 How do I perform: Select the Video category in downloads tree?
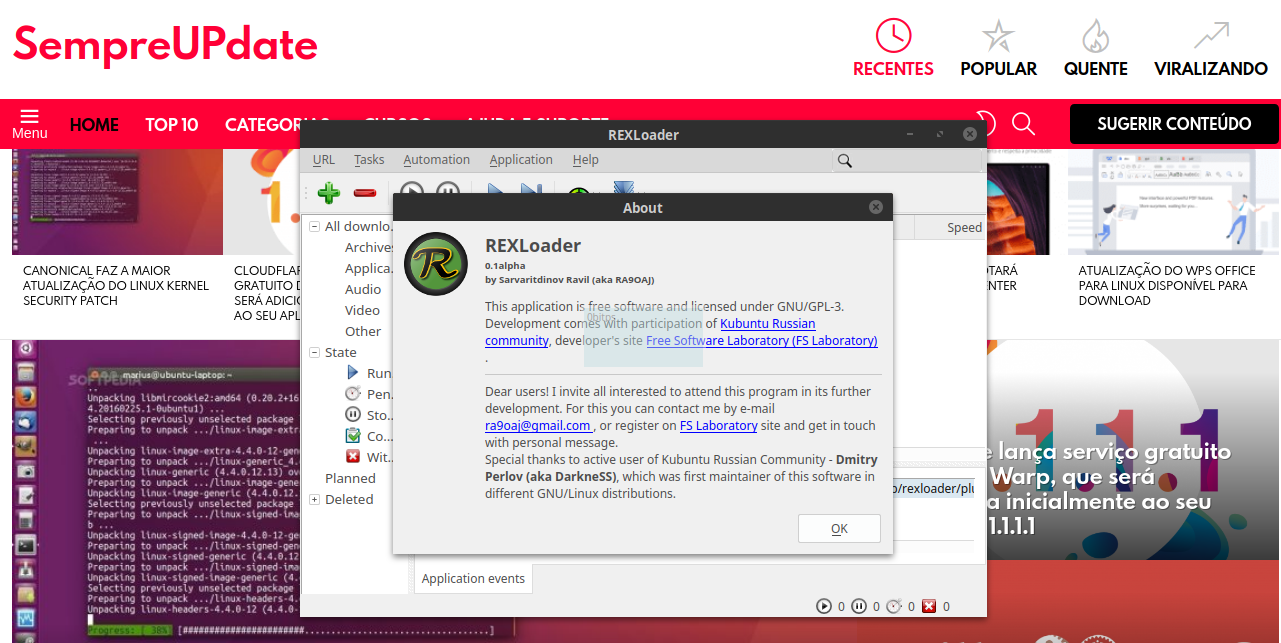(x=362, y=310)
